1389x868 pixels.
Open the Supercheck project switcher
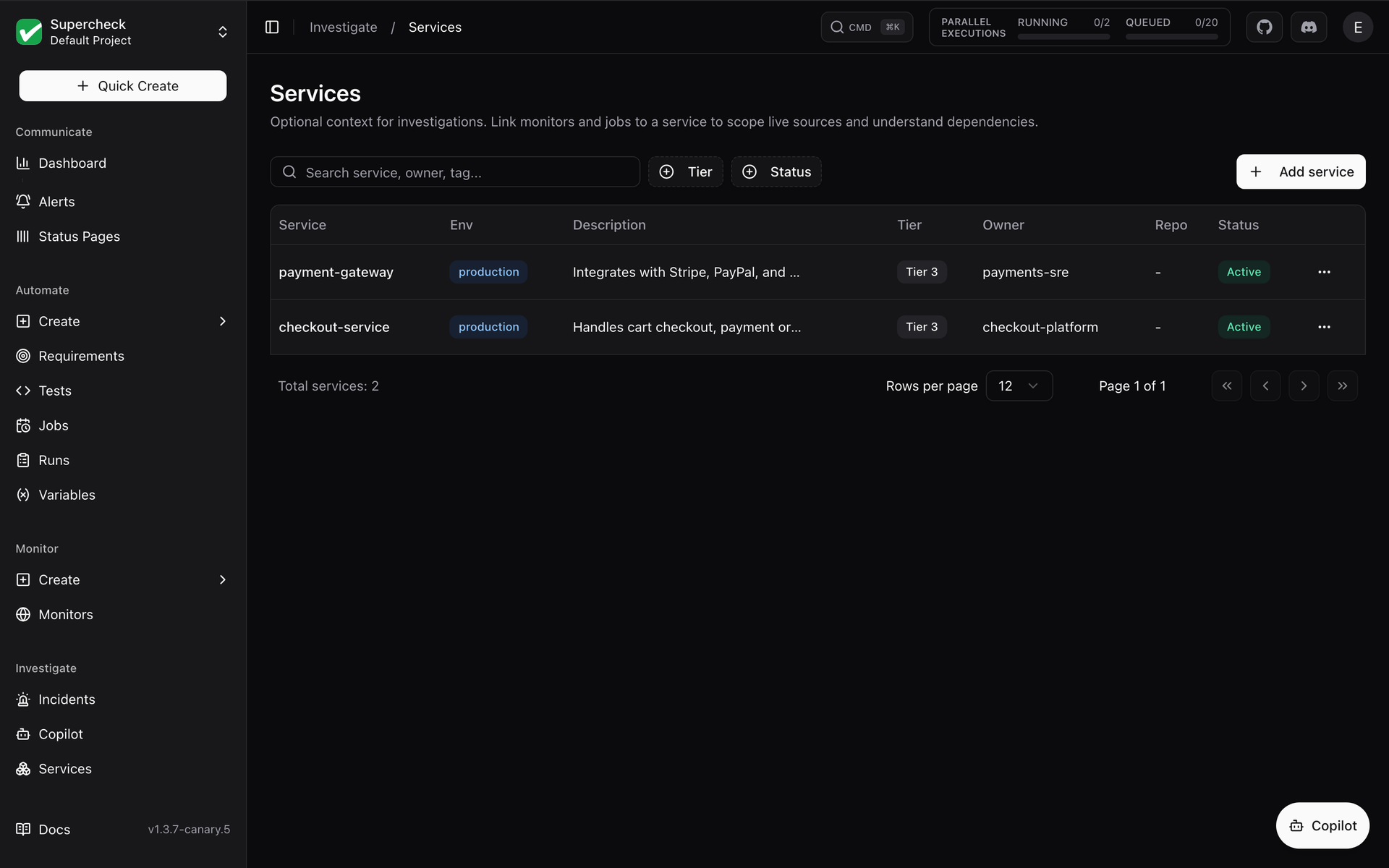point(122,32)
